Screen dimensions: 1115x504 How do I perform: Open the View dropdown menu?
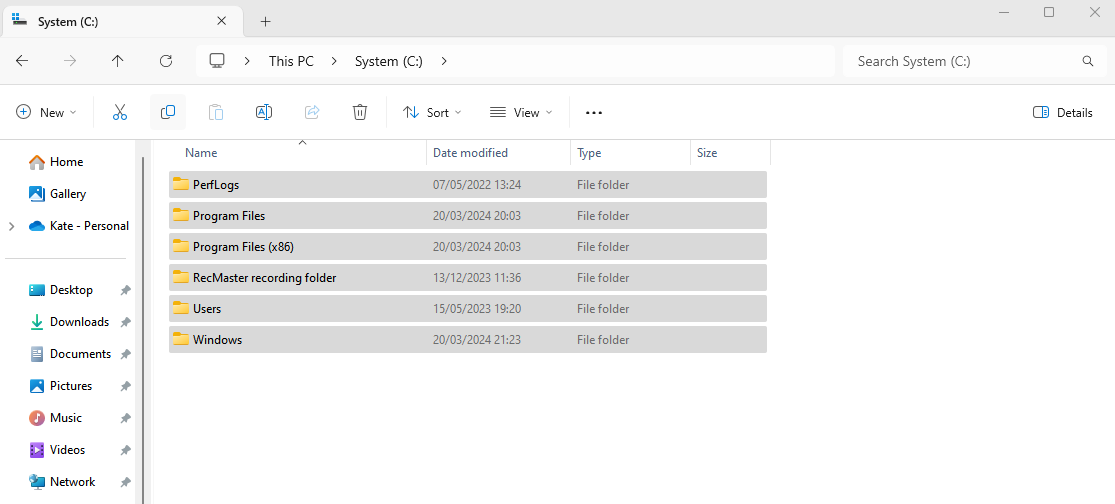pos(521,113)
